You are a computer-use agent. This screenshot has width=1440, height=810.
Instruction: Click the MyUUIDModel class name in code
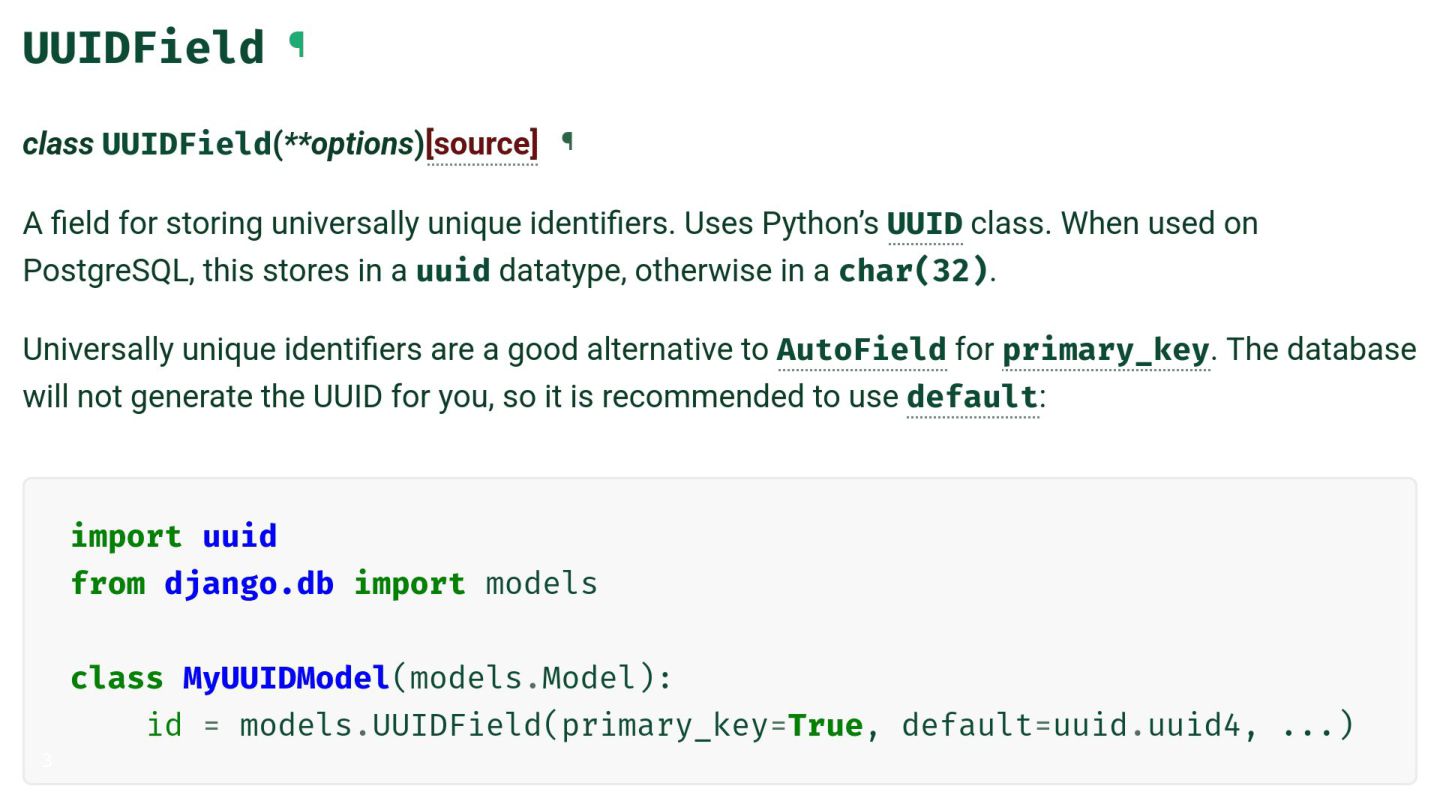coord(286,678)
